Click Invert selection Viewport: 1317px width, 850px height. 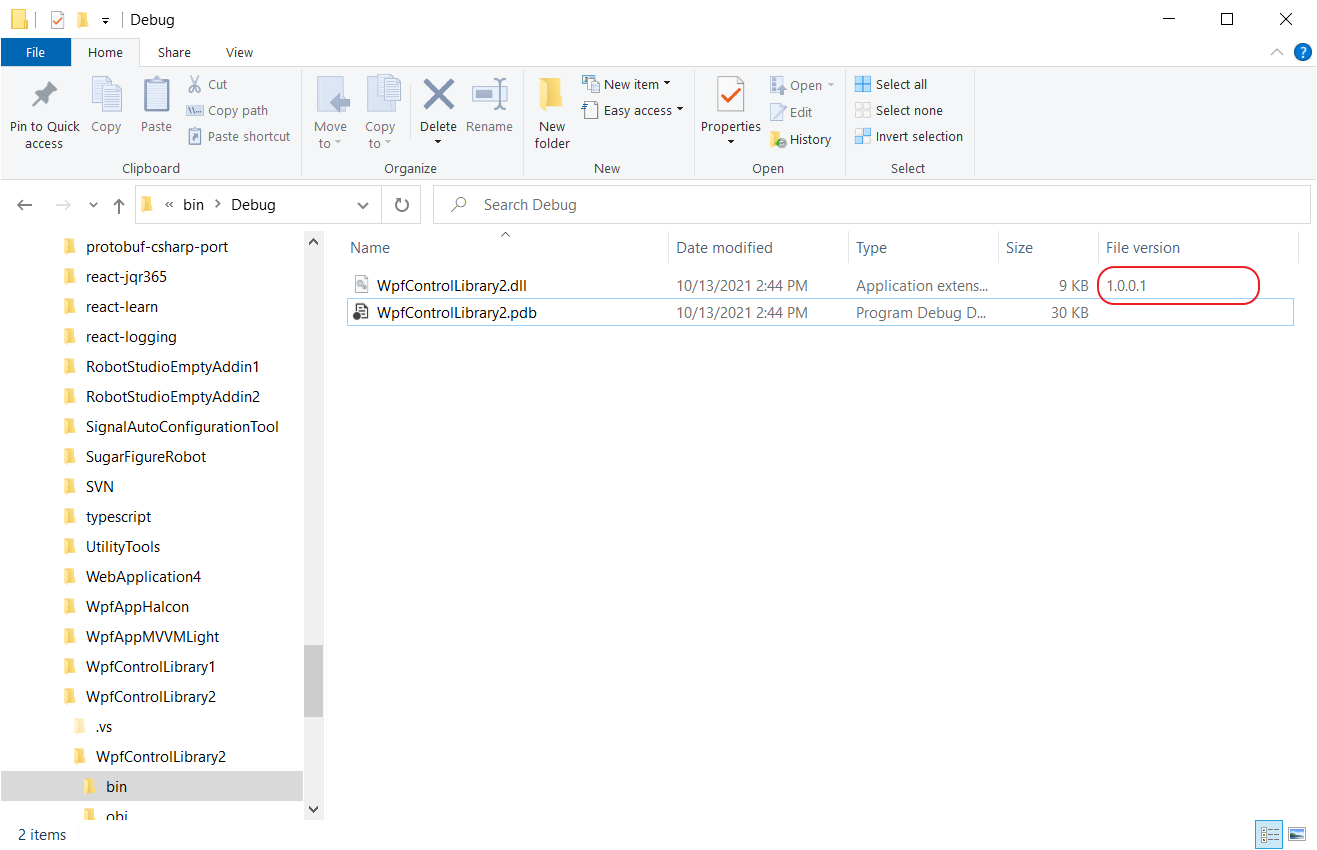[909, 137]
